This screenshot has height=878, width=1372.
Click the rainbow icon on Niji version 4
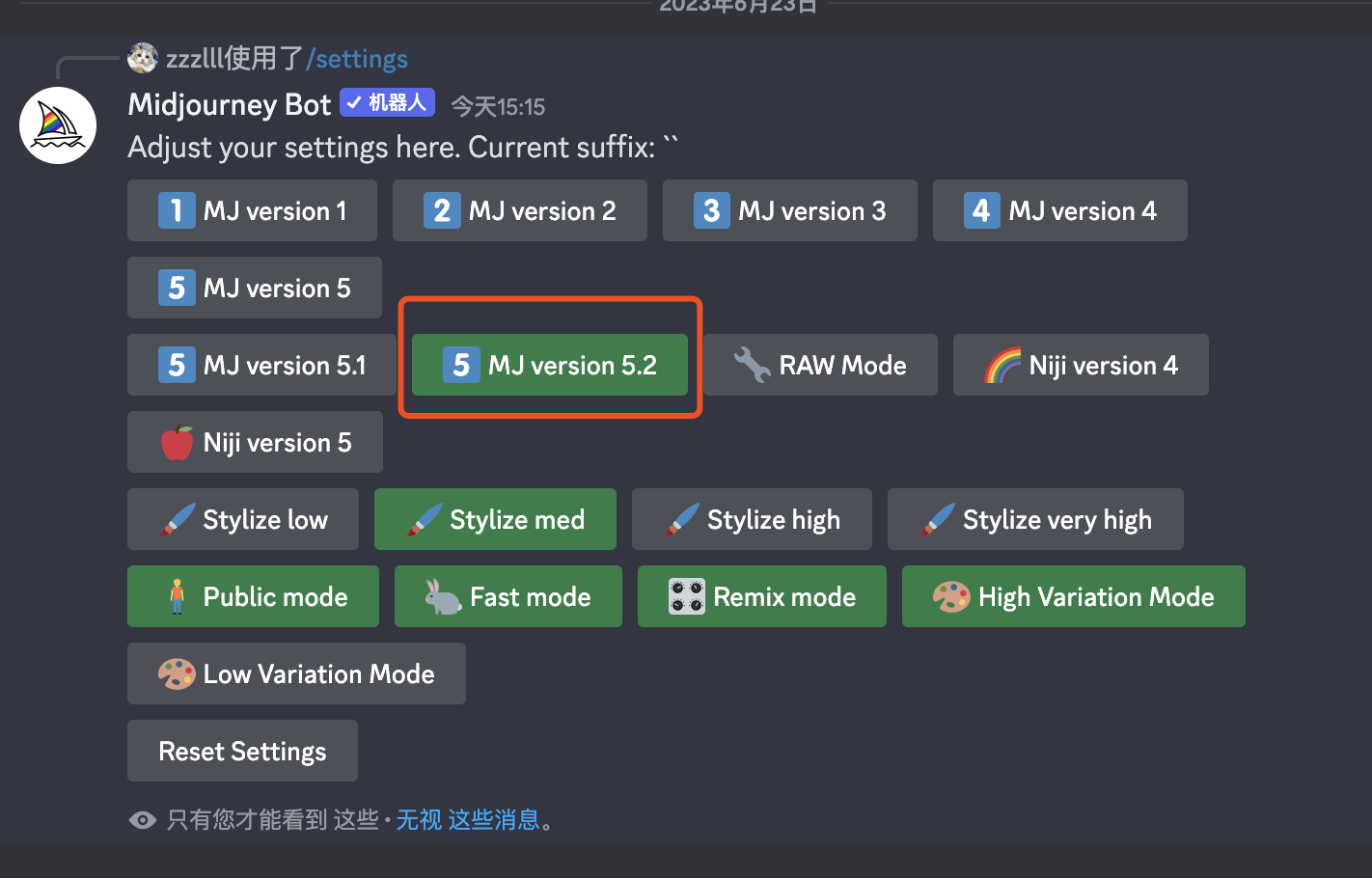(x=1002, y=365)
